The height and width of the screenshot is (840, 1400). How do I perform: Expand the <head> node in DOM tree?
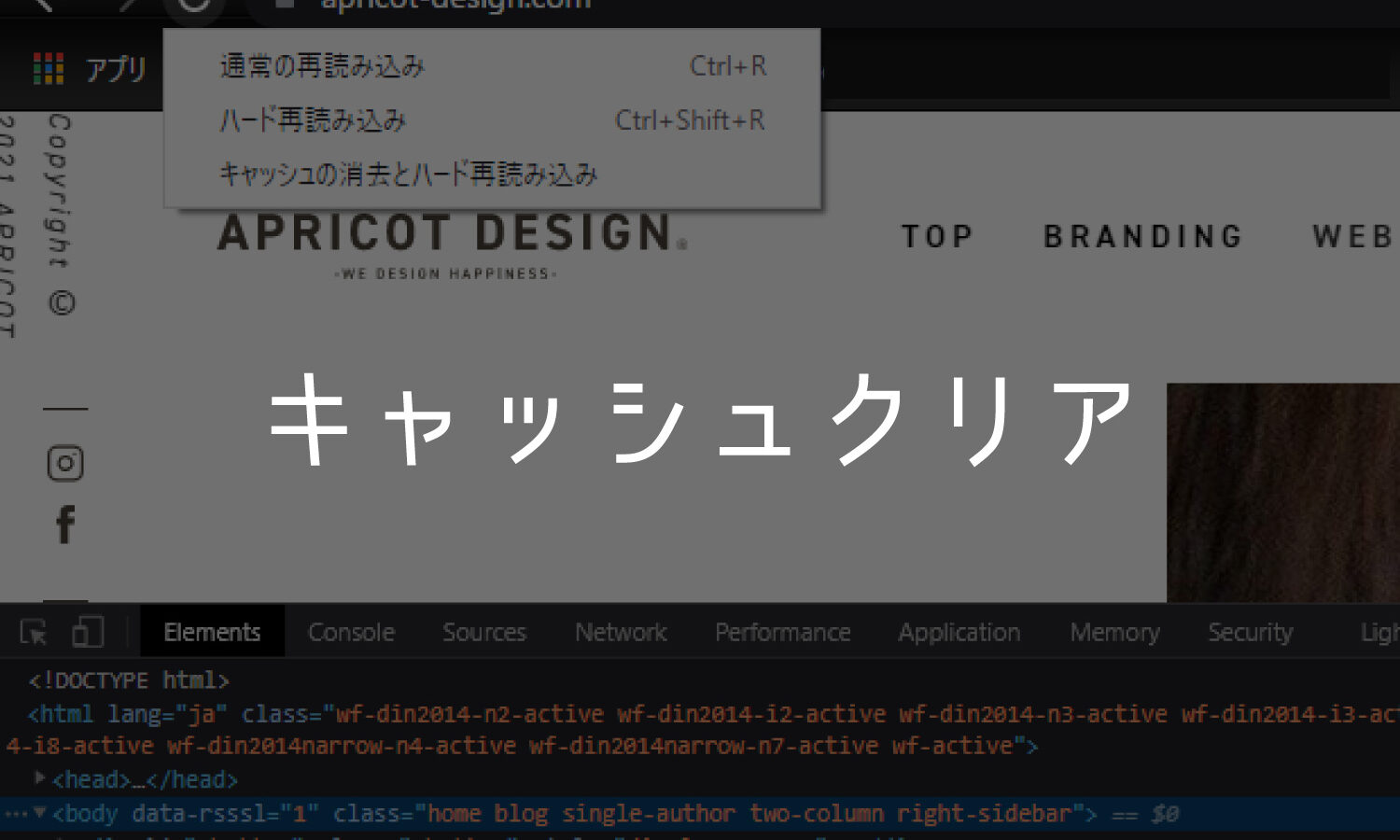(39, 777)
